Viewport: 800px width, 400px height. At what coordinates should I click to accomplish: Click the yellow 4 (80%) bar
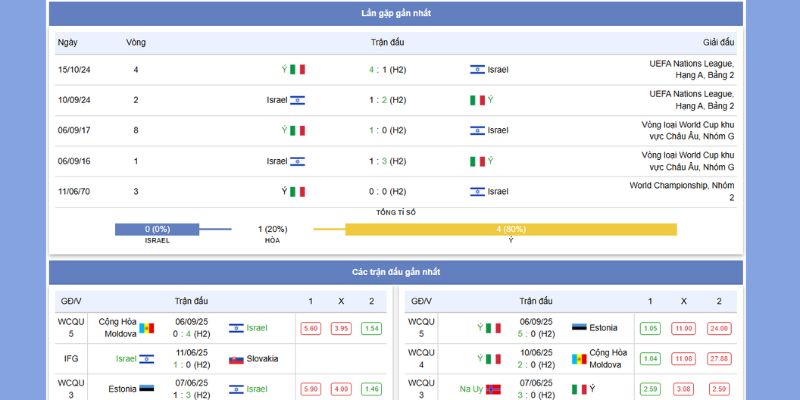point(510,230)
